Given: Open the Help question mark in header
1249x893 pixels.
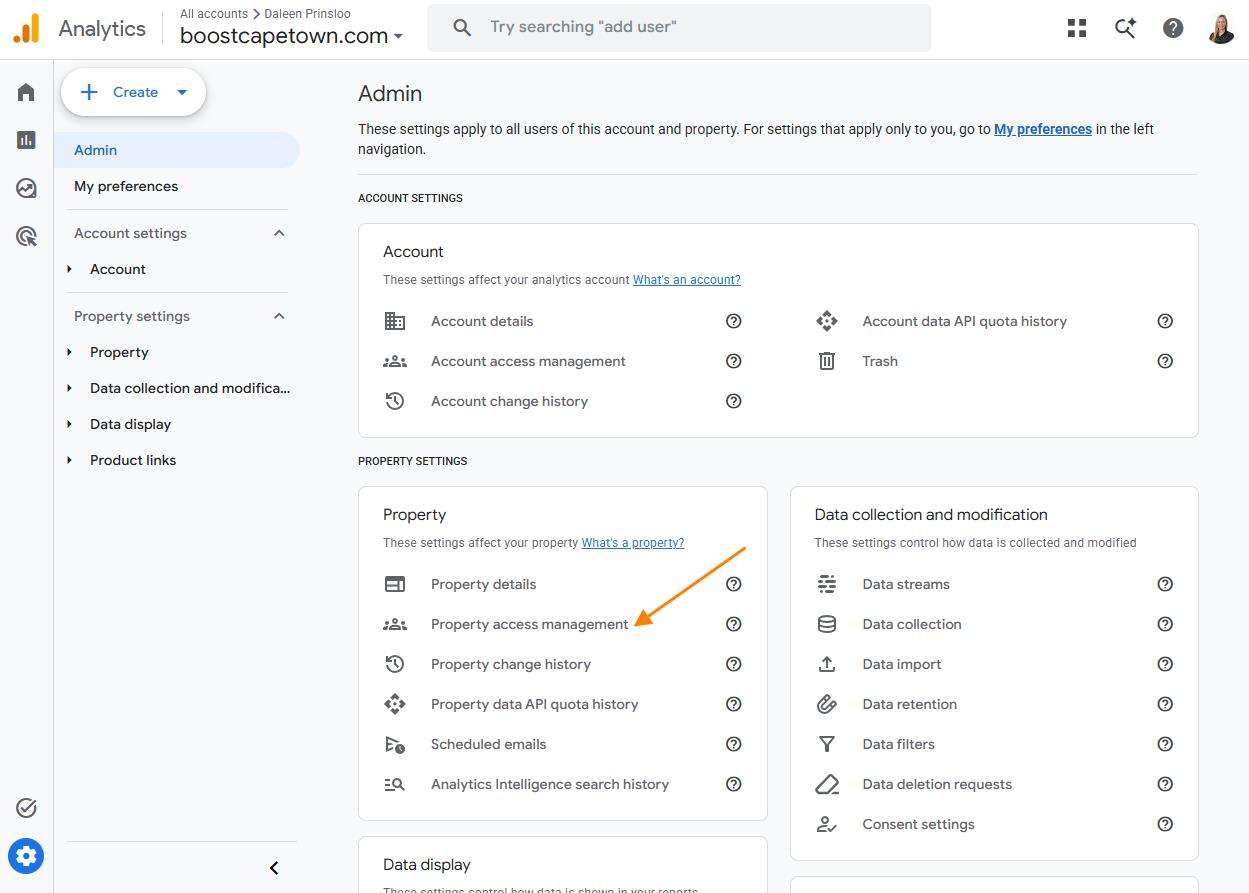Looking at the screenshot, I should 1173,28.
